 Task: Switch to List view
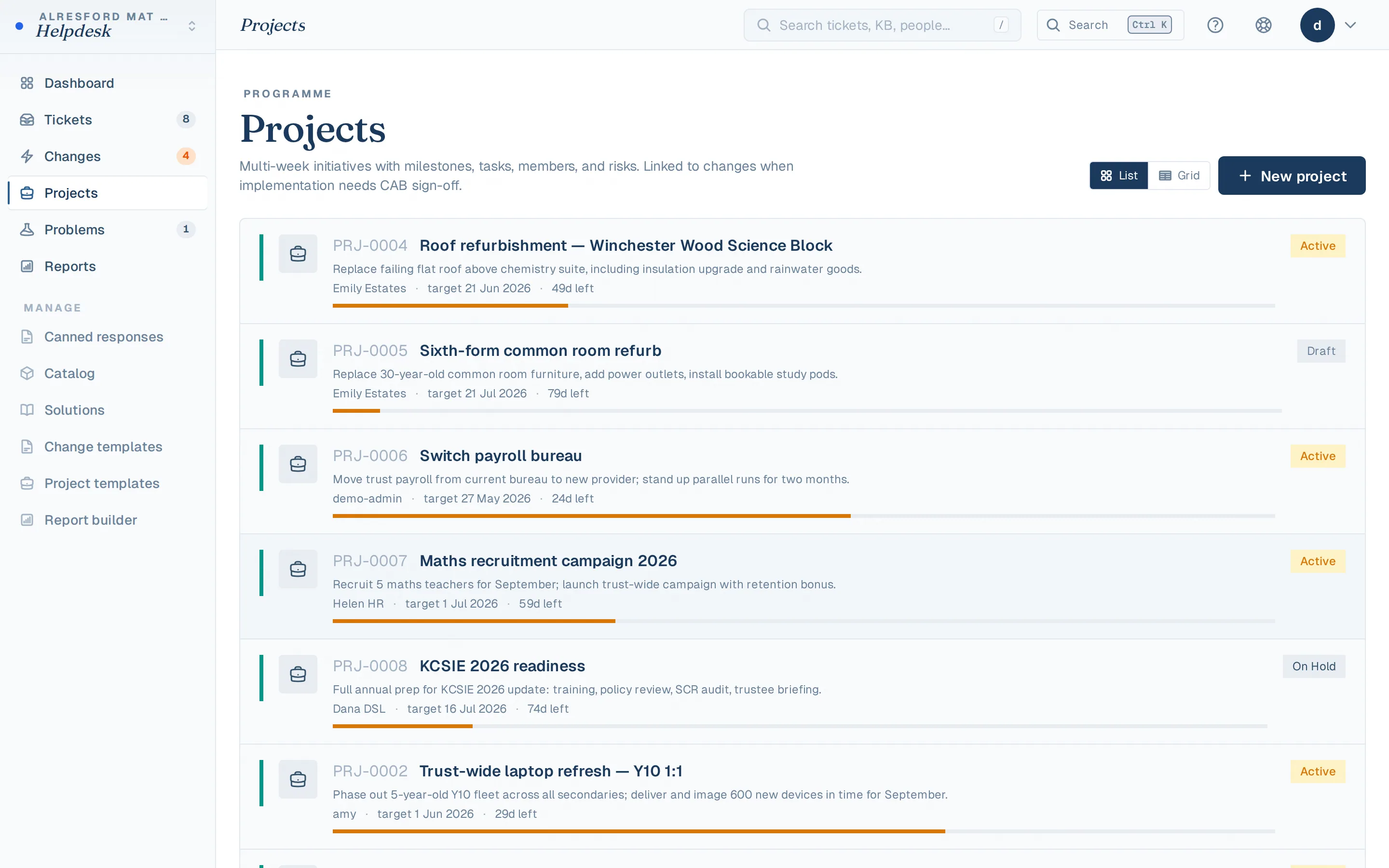pyautogui.click(x=1118, y=176)
